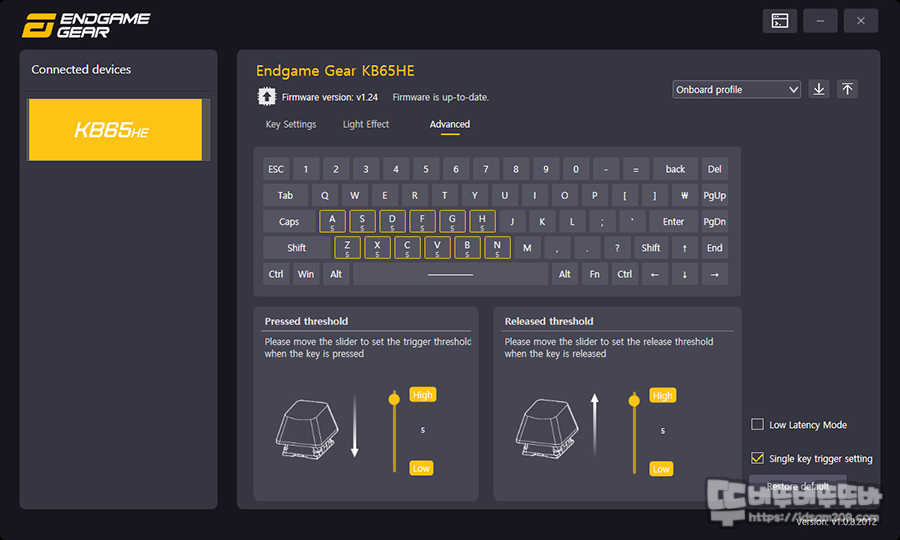Click Low label in Pressed threshold
This screenshot has height=540, width=900.
click(421, 468)
